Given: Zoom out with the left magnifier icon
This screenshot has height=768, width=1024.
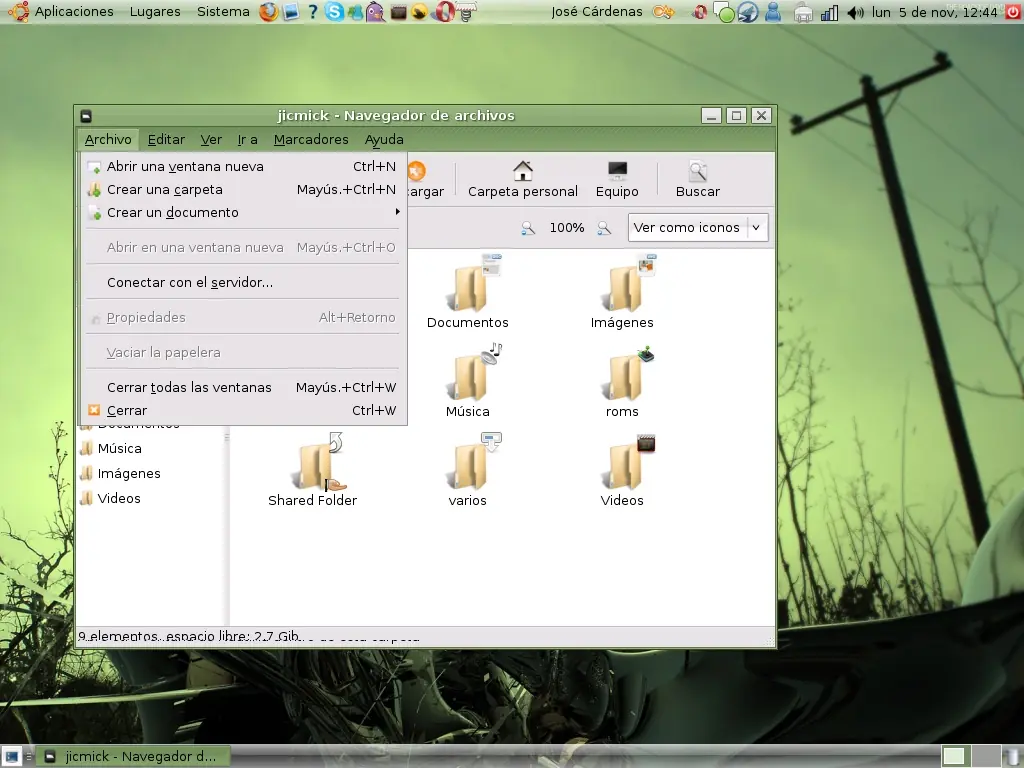Looking at the screenshot, I should [x=528, y=228].
